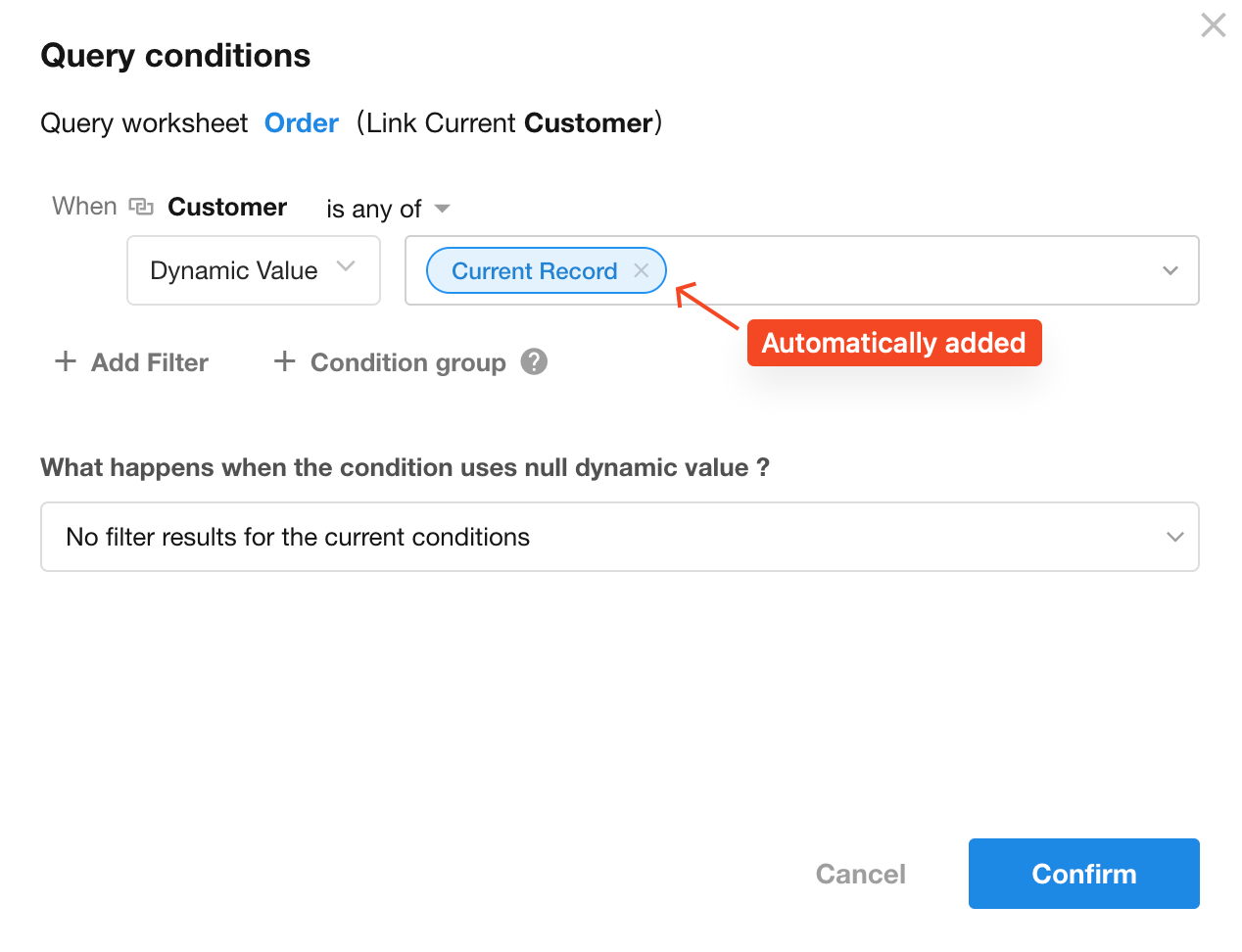Remove the Current Record tag
The height and width of the screenshot is (952, 1242).
[642, 271]
